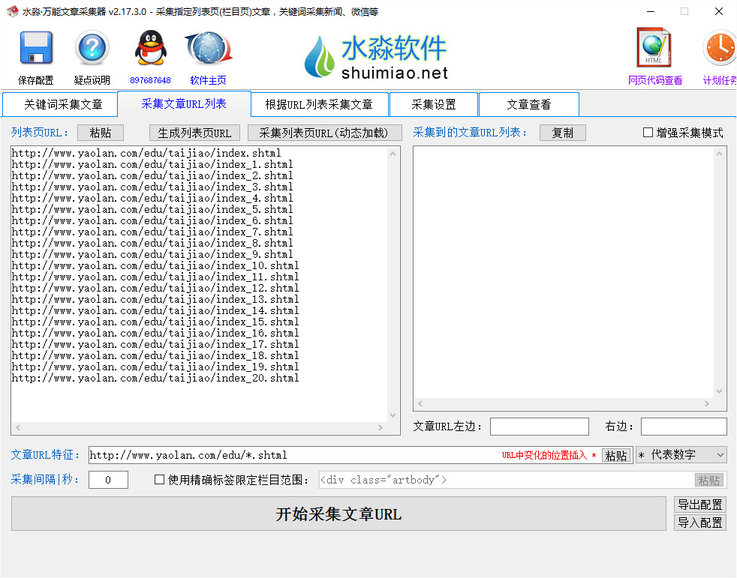The width and height of the screenshot is (737, 578).
Task: Toggle the 使用精确标签限定栏目范围 checkbox
Action: (x=160, y=480)
